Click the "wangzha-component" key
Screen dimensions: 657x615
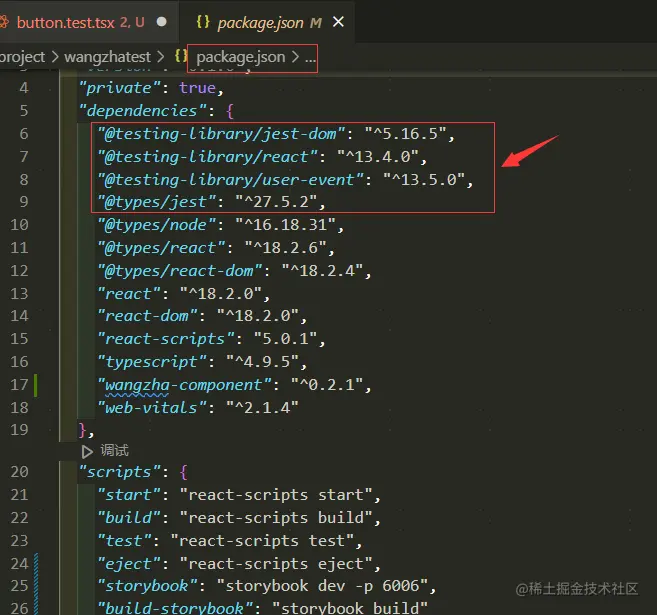[x=184, y=385]
